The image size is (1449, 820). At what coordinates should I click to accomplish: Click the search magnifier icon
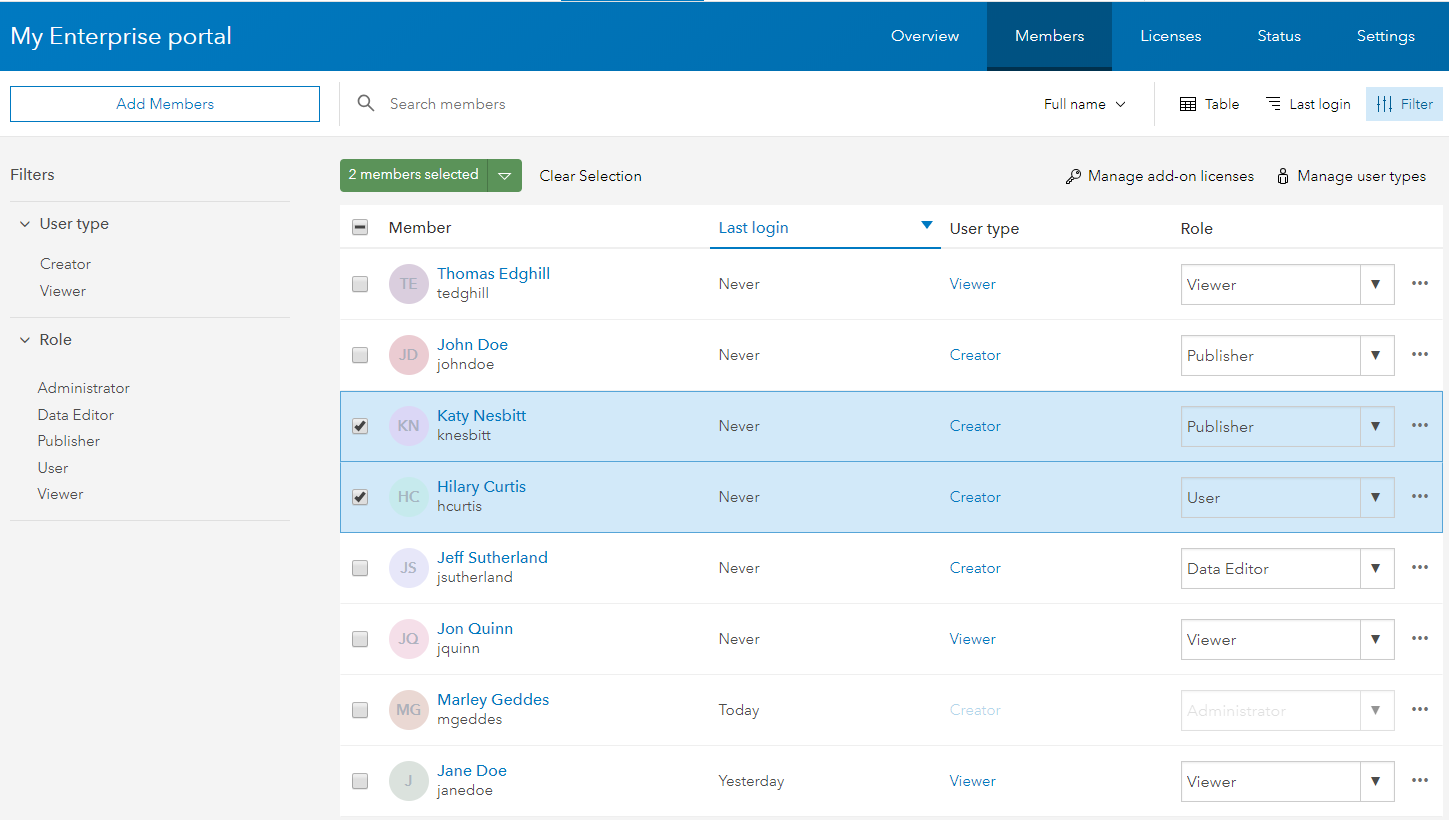point(366,103)
